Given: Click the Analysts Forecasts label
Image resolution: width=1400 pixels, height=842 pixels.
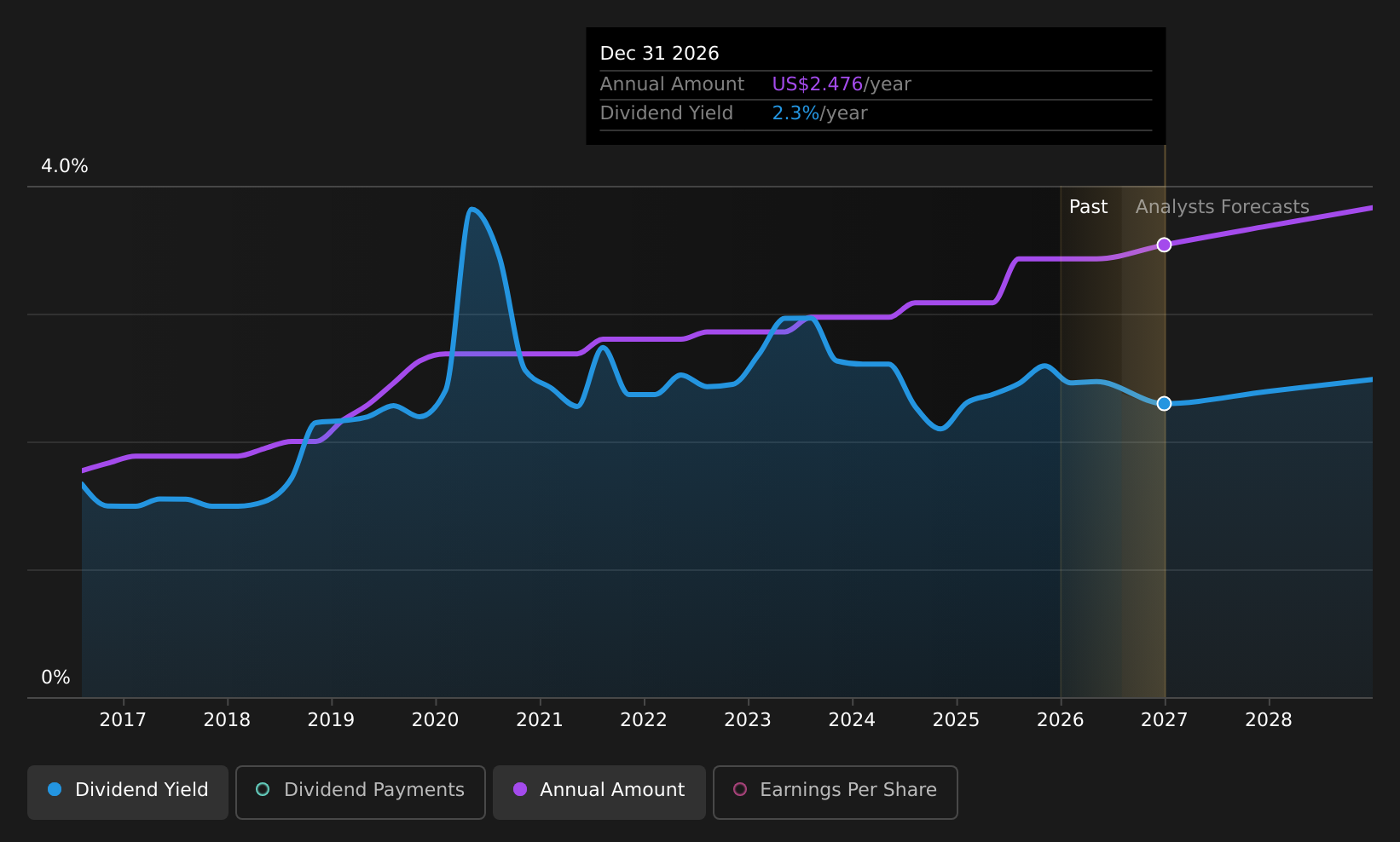Looking at the screenshot, I should (1222, 207).
